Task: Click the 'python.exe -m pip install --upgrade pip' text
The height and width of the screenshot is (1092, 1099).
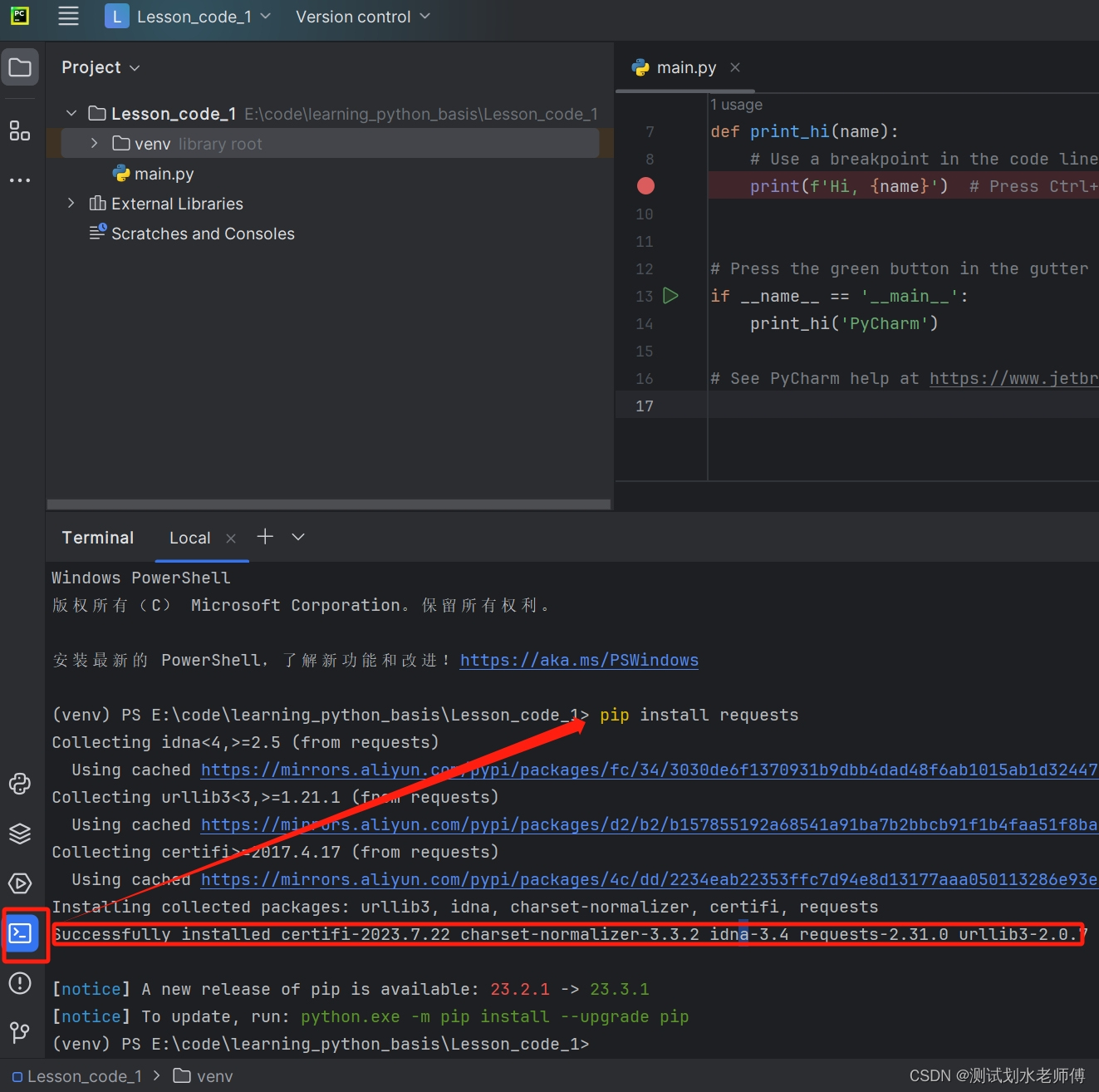Action: tap(494, 1016)
